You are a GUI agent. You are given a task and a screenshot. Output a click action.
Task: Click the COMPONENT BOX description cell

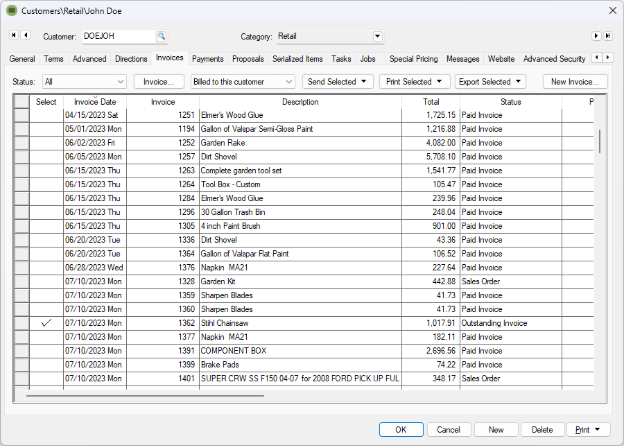point(300,351)
